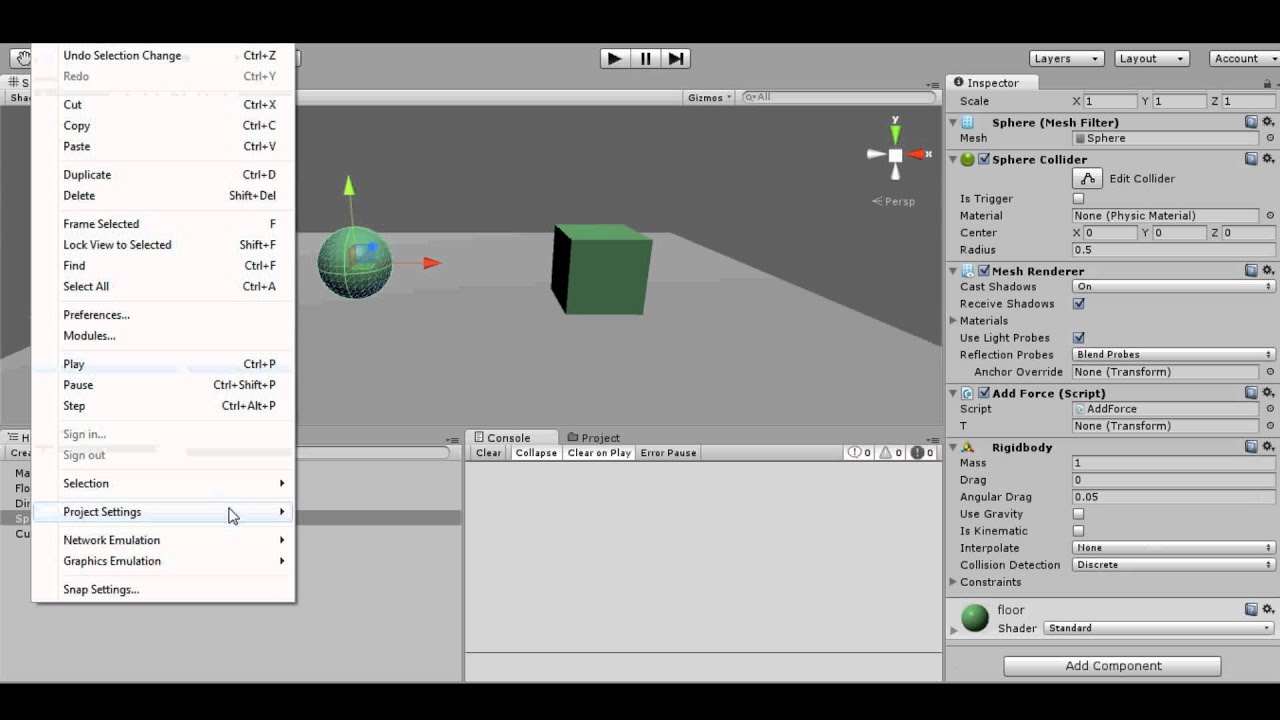Open the Sphere Mesh Filter gear menu
The width and height of the screenshot is (1280, 720).
tap(1268, 122)
